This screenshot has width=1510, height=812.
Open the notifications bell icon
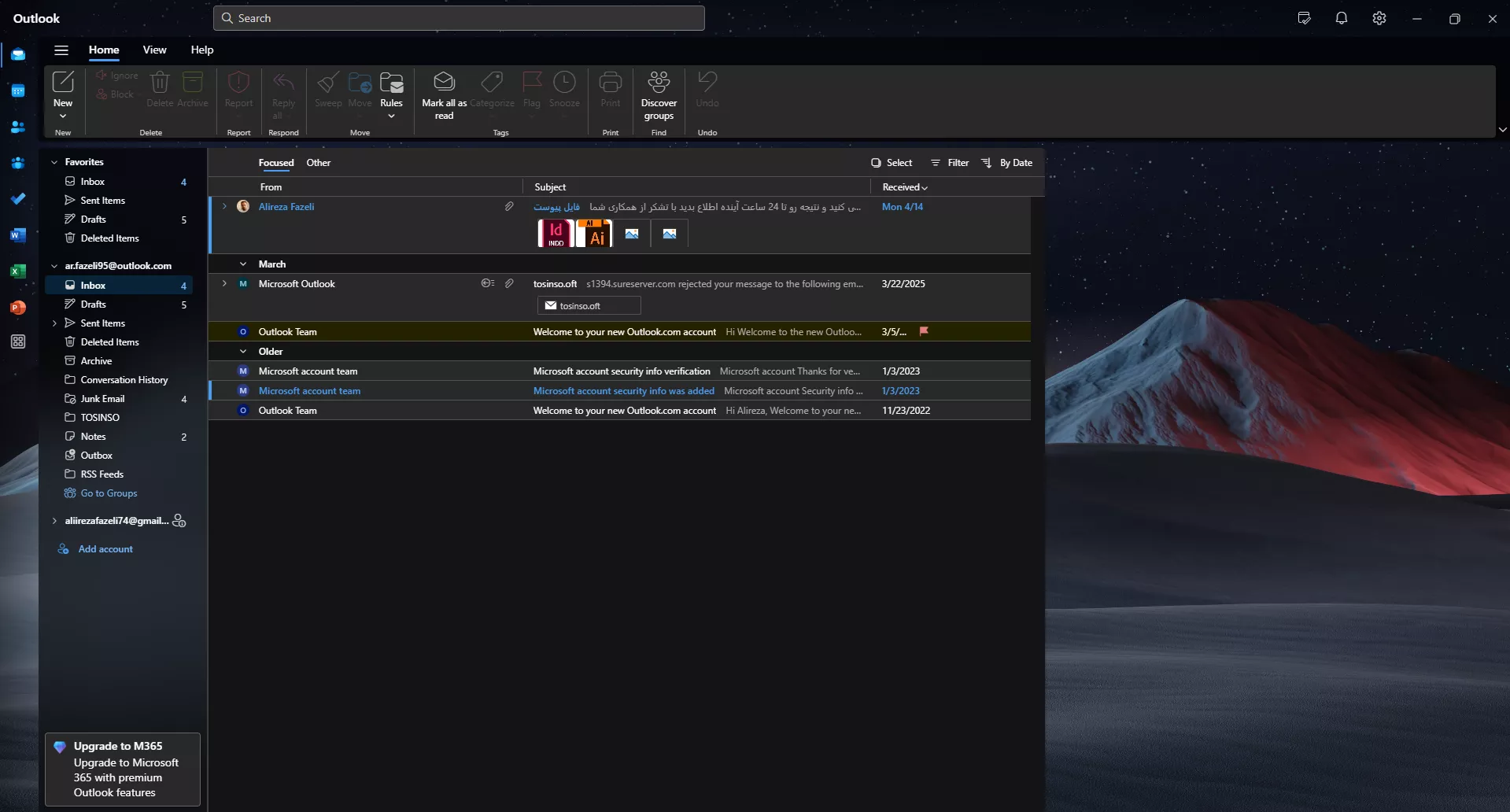(x=1342, y=18)
